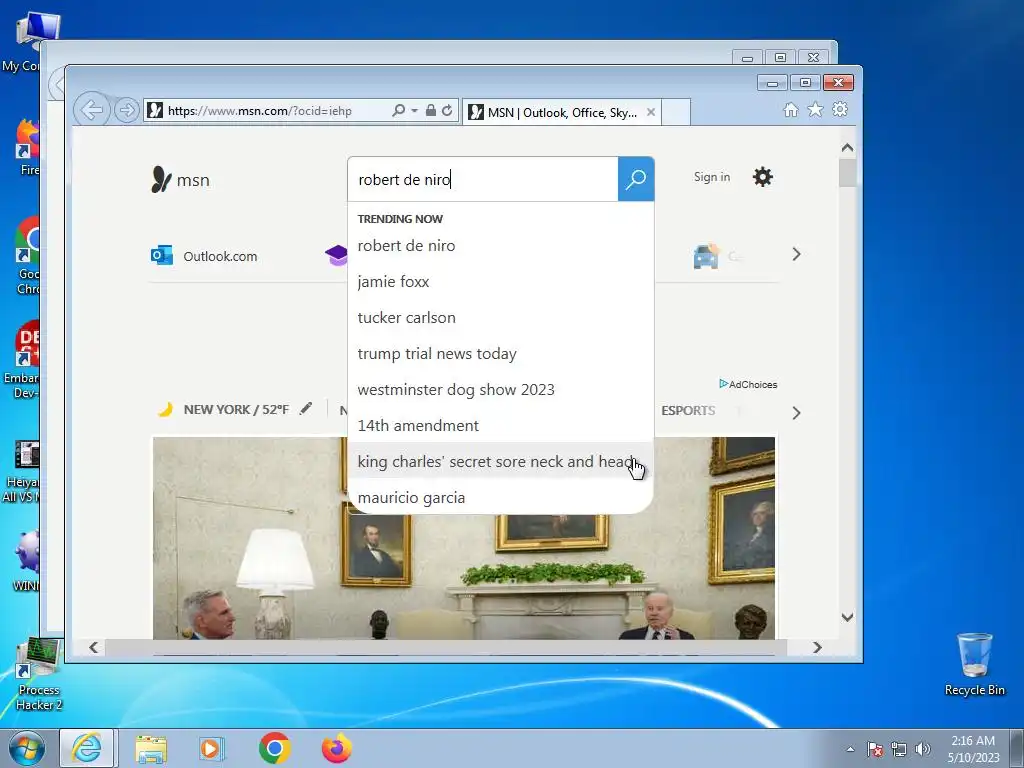Open the address bar dropdown arrow
1024x768 pixels.
tap(414, 110)
